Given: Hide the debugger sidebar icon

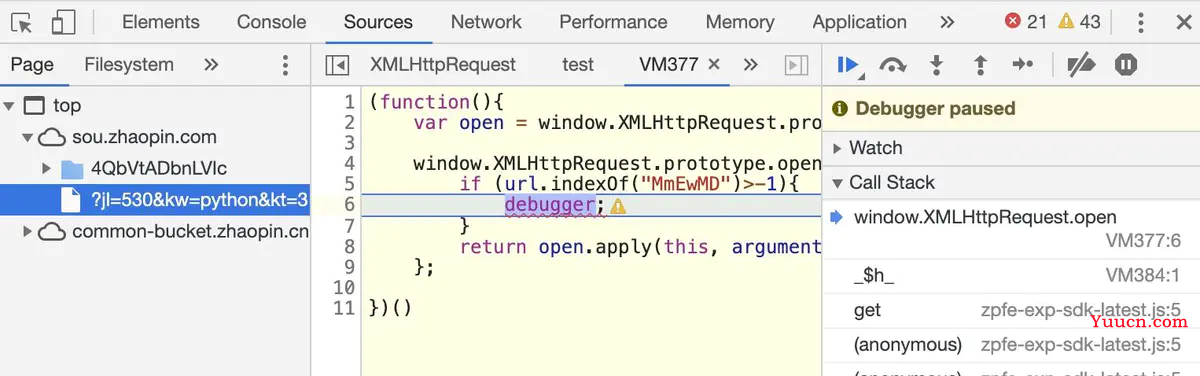Looking at the screenshot, I should pyautogui.click(x=796, y=65).
